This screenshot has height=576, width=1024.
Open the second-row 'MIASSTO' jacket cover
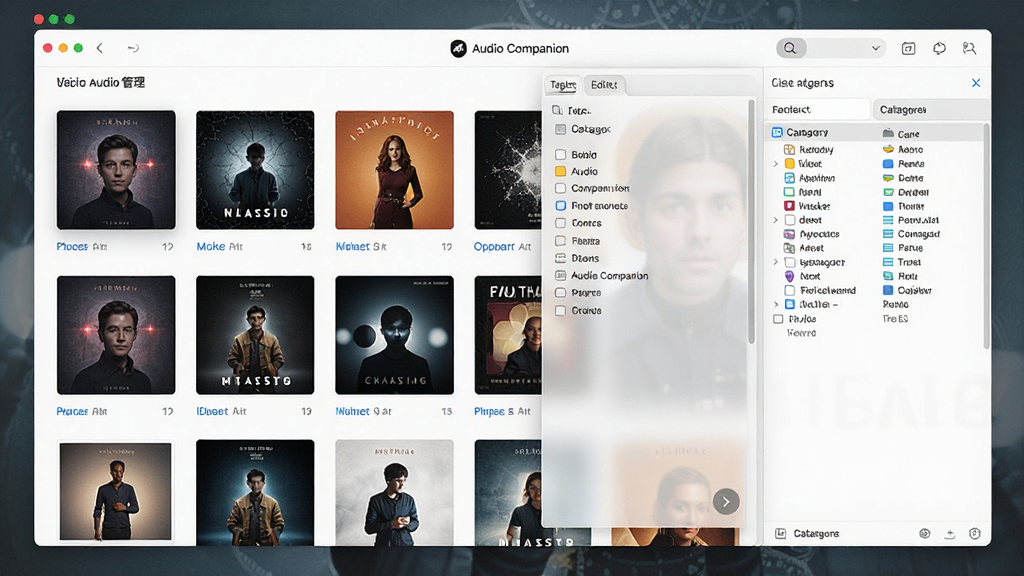(x=255, y=335)
